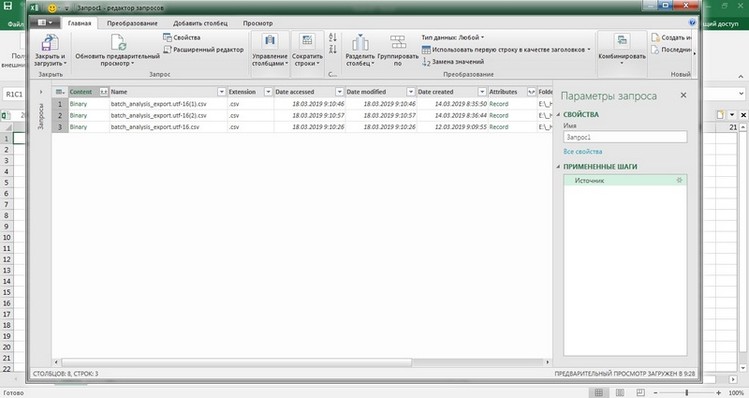Click the Refresh Preview page icon

click(x=118, y=43)
